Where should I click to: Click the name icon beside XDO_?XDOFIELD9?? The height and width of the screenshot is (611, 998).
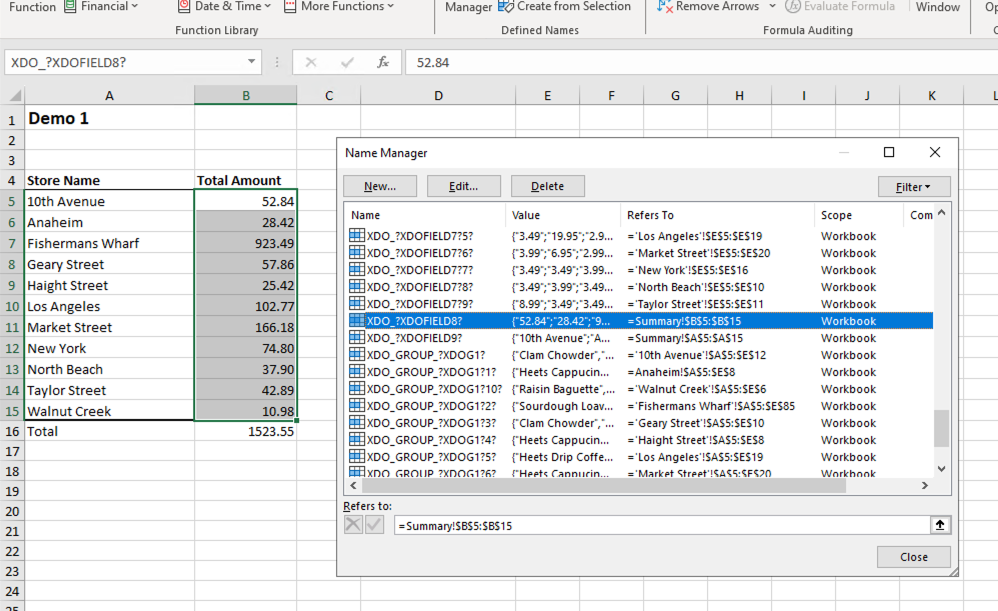coord(356,338)
